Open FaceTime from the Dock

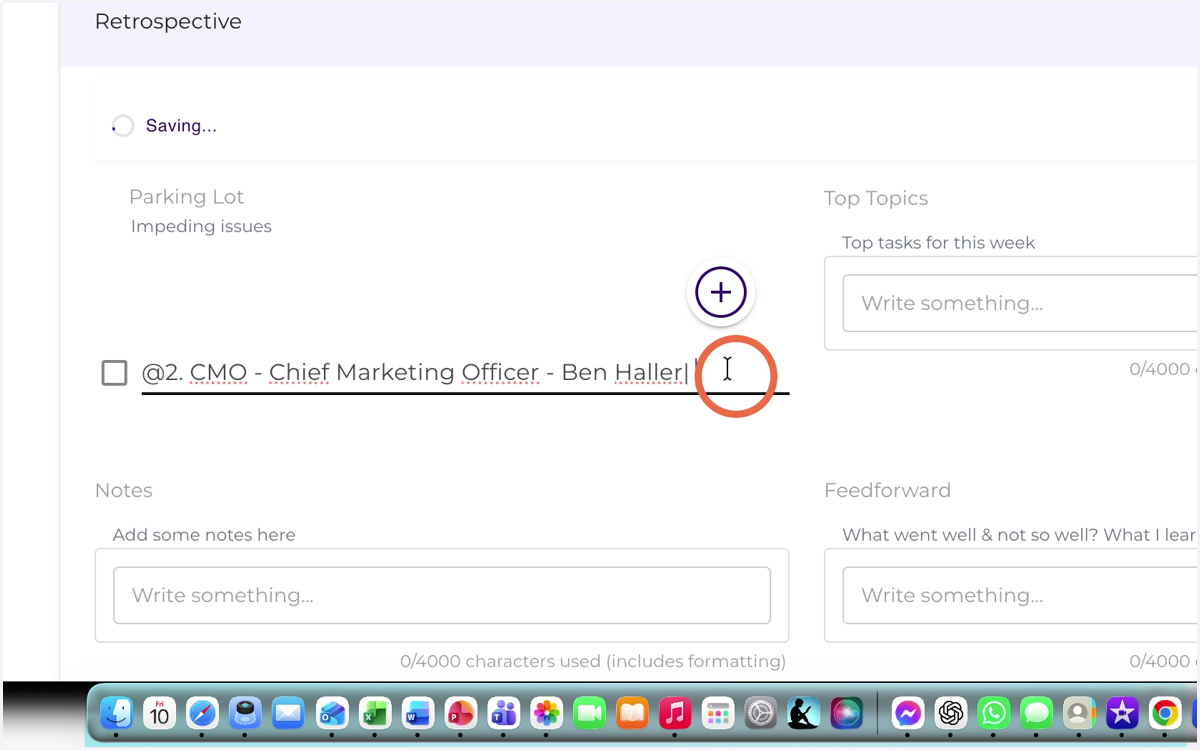[590, 712]
